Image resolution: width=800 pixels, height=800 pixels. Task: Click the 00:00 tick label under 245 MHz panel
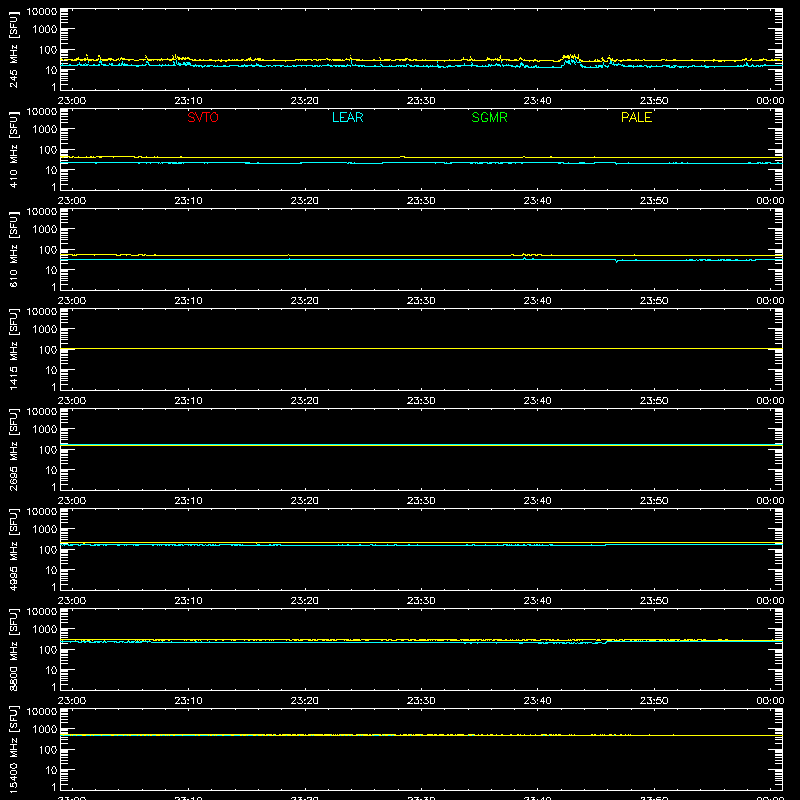point(770,101)
